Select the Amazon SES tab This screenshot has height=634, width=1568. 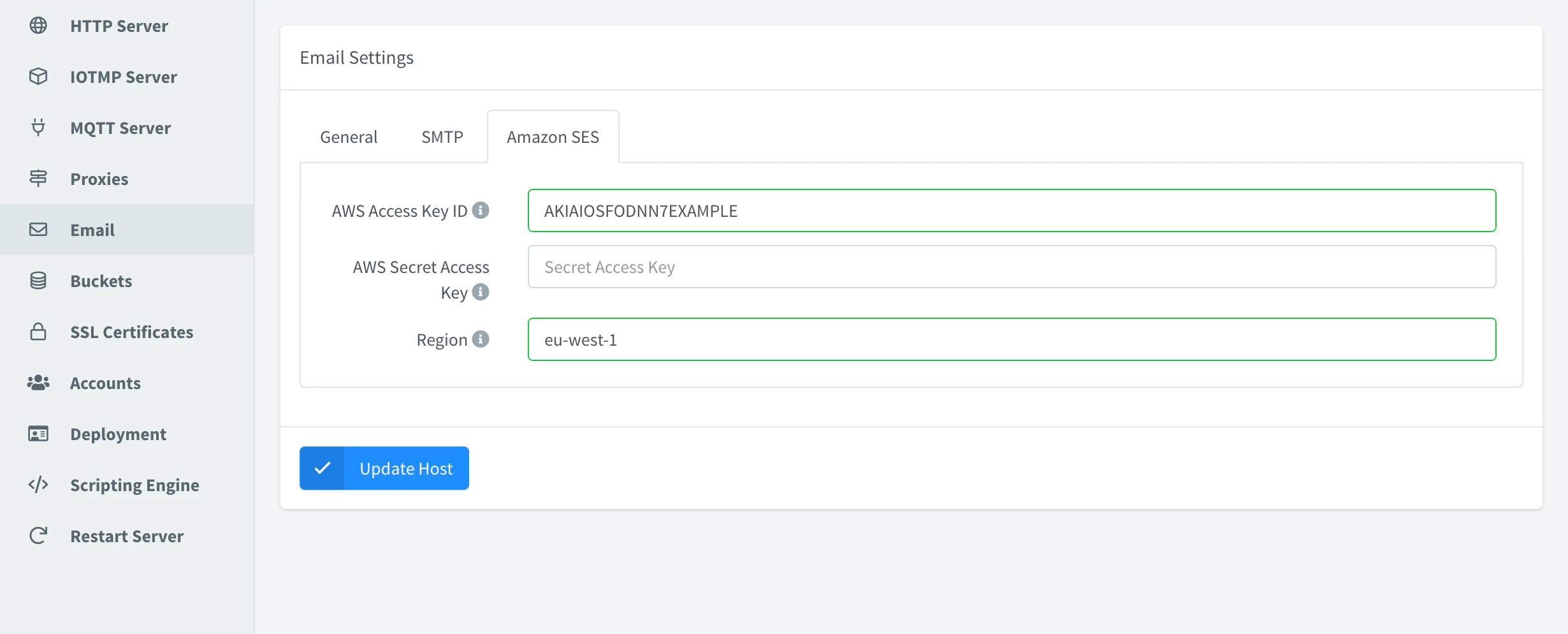pyautogui.click(x=553, y=137)
